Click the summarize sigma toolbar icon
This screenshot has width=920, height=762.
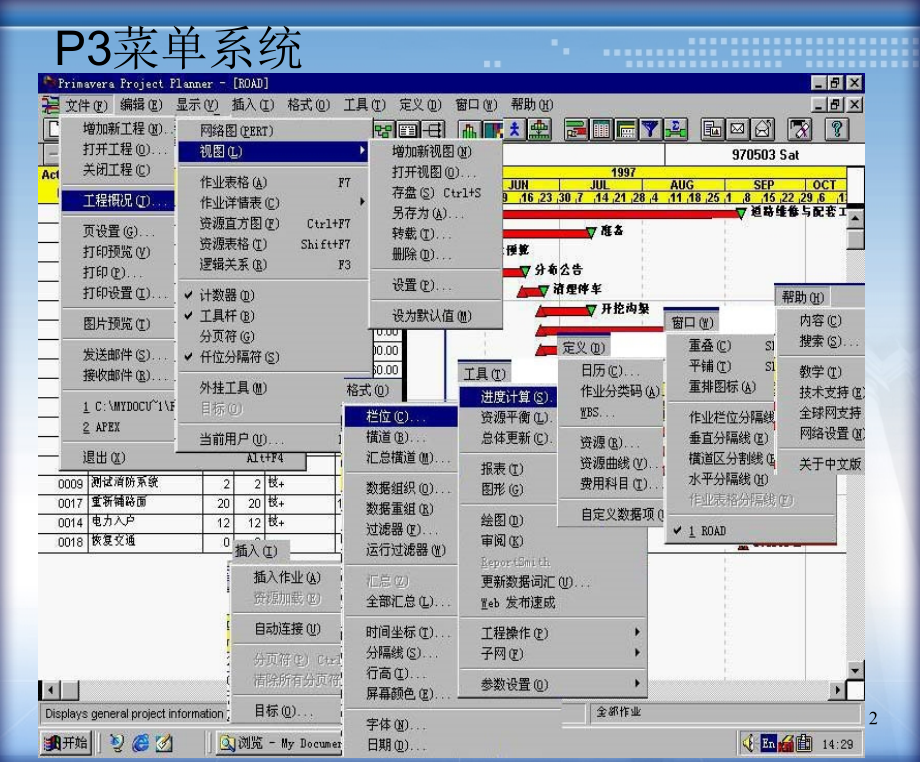(675, 128)
